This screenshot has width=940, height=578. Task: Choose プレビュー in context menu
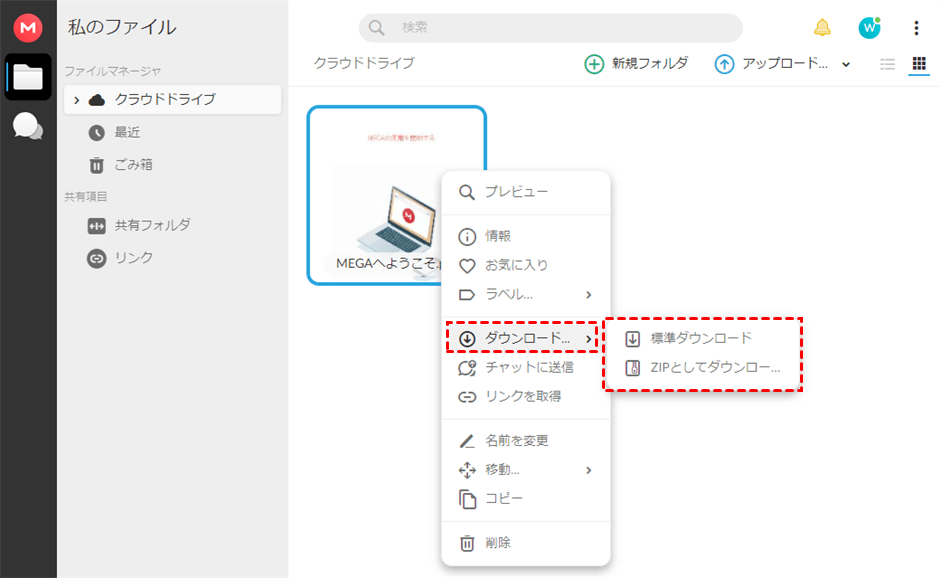(x=526, y=192)
